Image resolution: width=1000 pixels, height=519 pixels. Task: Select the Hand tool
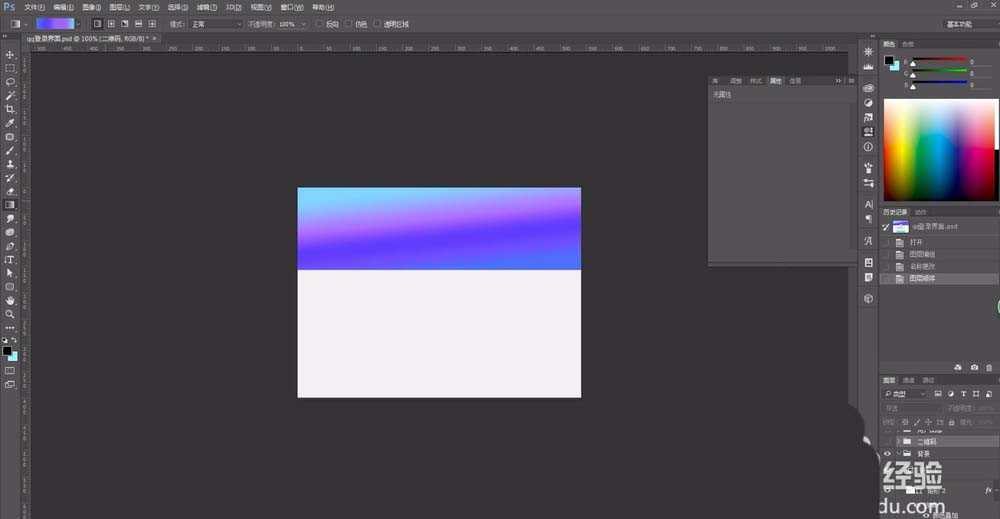click(x=10, y=300)
